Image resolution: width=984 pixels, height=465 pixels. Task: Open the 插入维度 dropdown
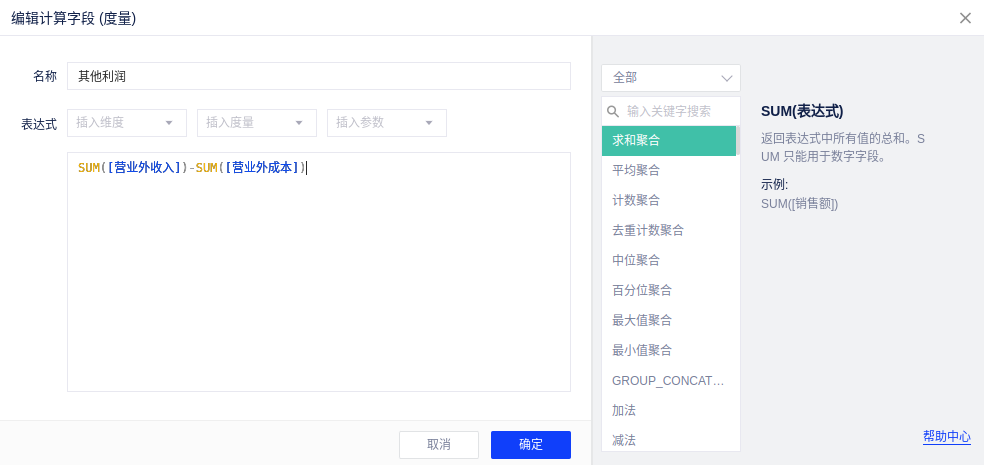pyautogui.click(x=127, y=123)
